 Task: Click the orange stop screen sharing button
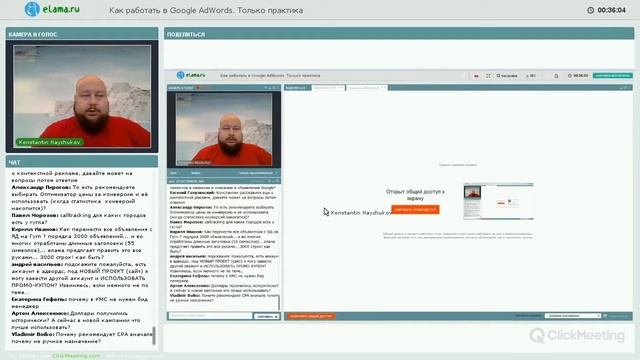(x=415, y=209)
